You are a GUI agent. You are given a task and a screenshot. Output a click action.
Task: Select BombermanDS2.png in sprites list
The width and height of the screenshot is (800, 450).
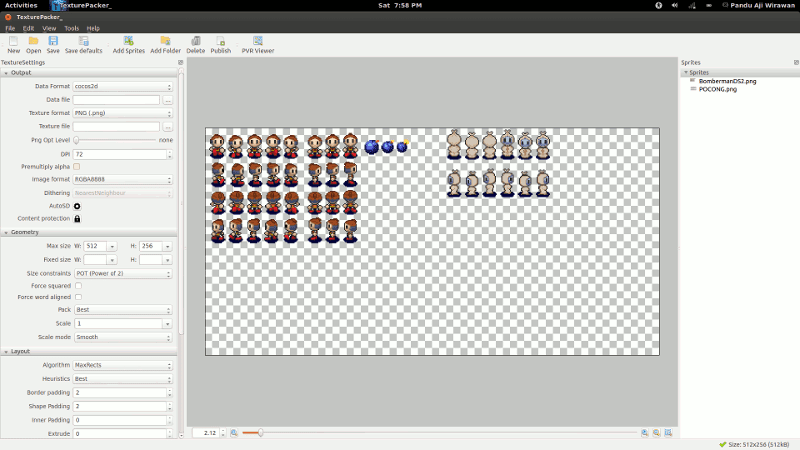[727, 81]
